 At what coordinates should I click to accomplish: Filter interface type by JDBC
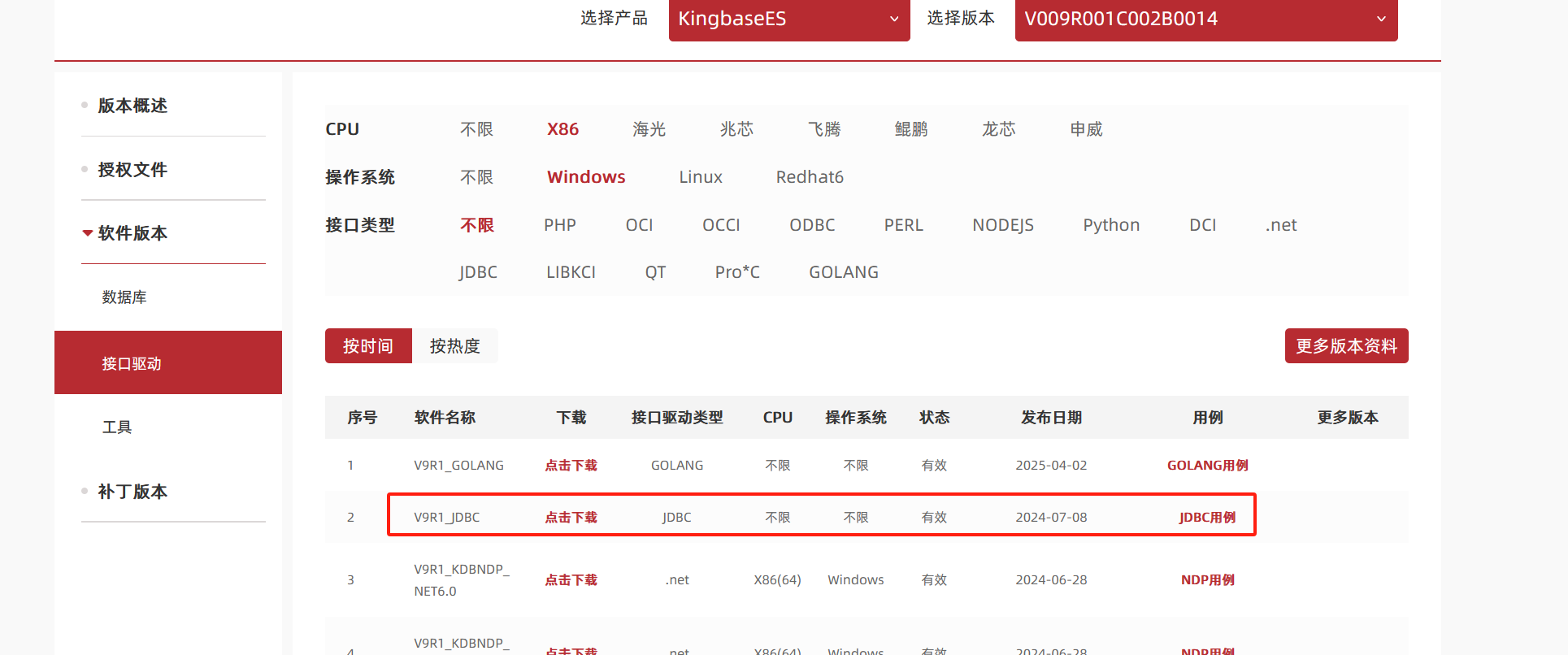(x=478, y=272)
